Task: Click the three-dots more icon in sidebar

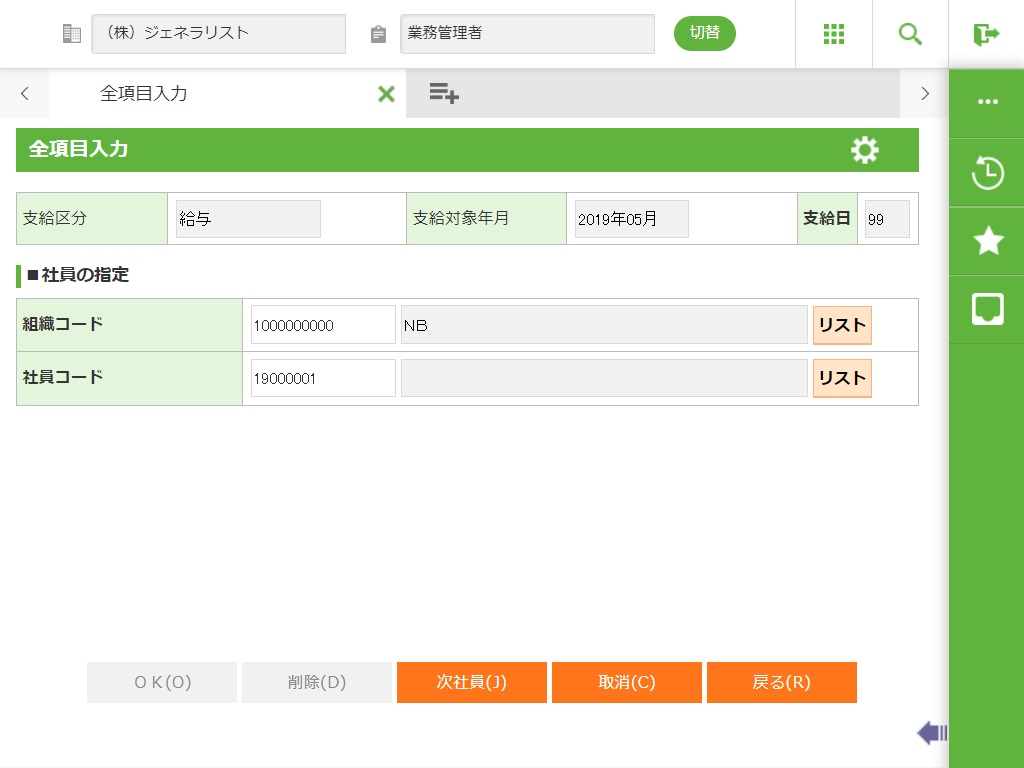Action: point(987,102)
